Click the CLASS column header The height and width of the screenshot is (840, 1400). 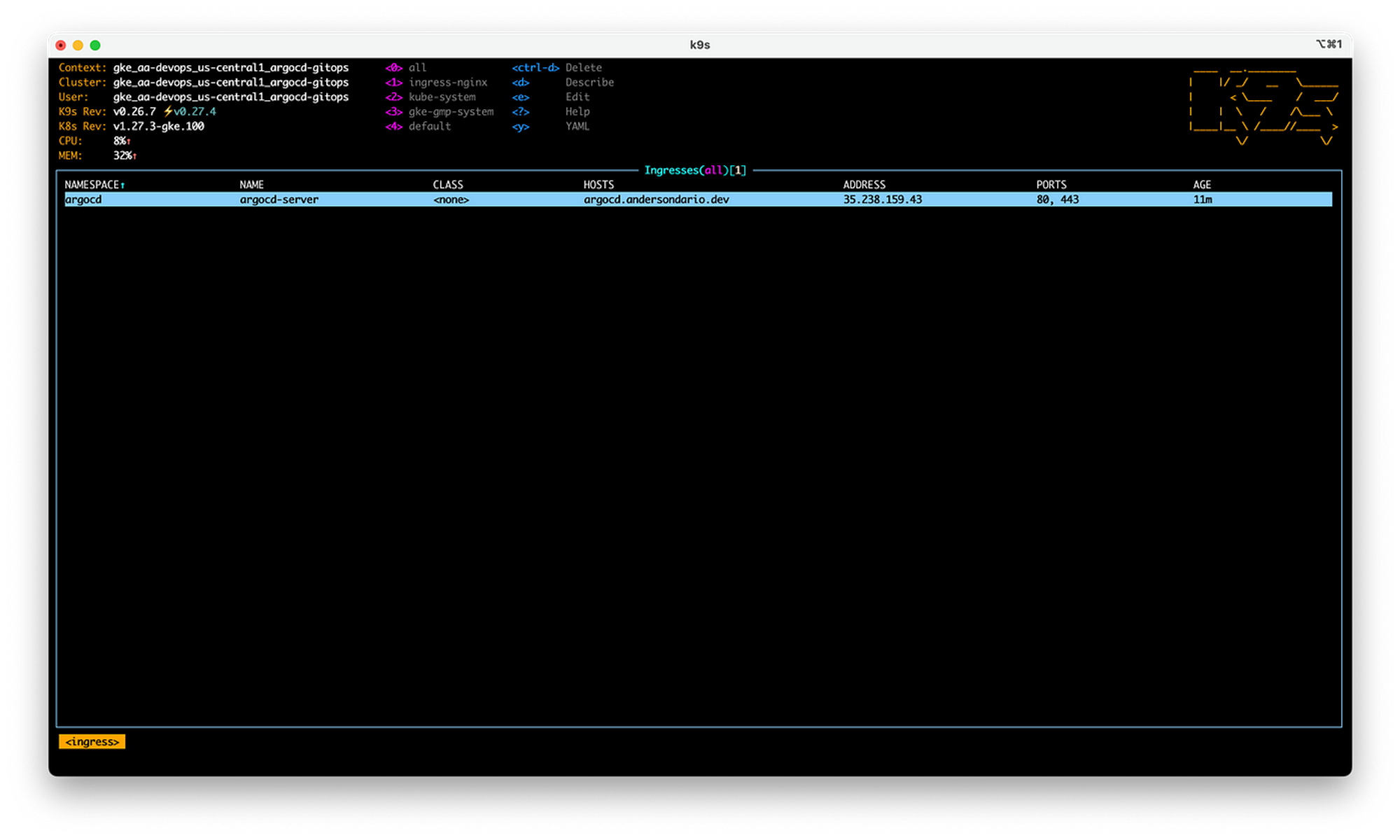pyautogui.click(x=448, y=185)
